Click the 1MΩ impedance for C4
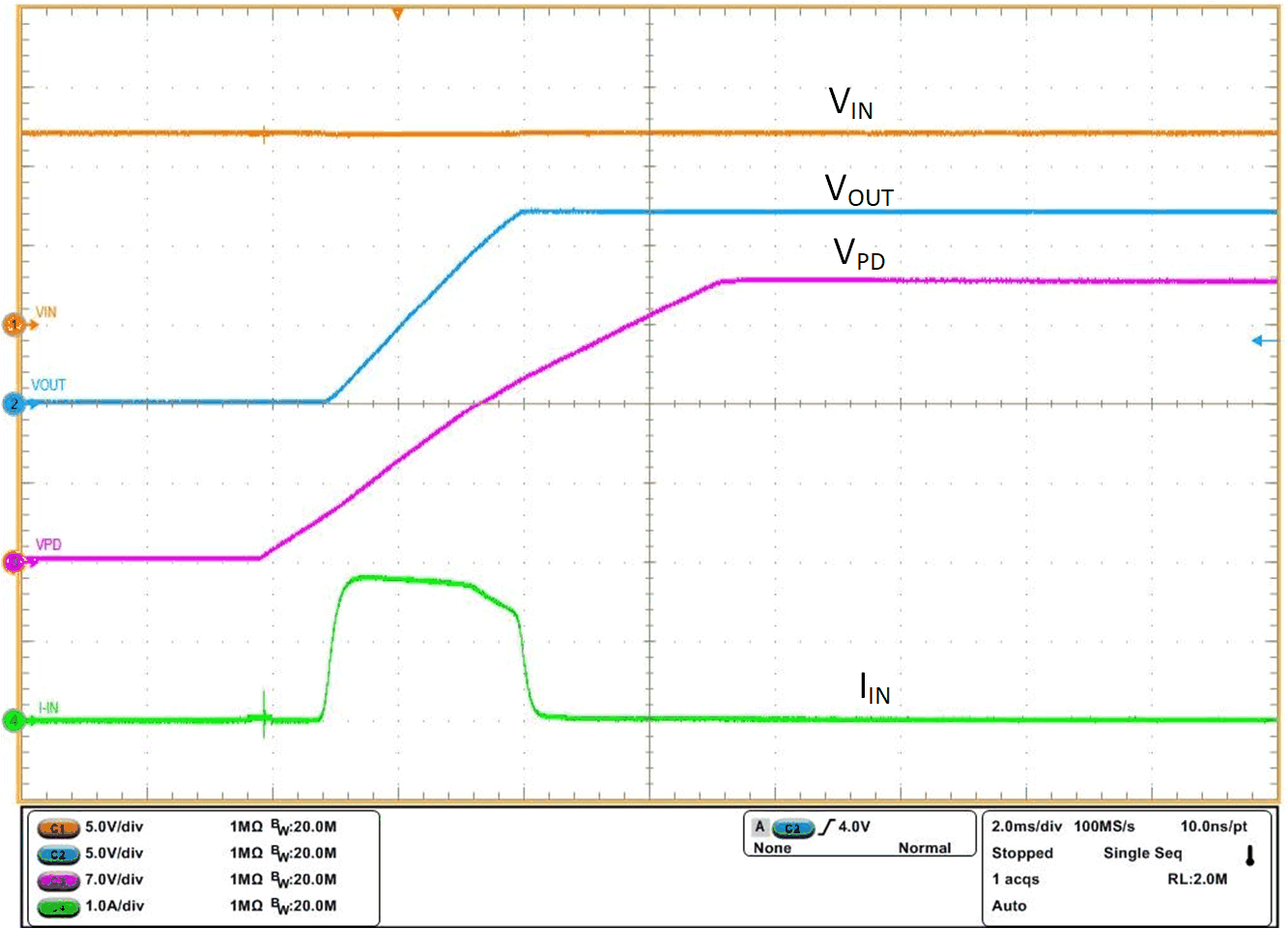Viewport: 1288px width, 929px height. tap(246, 906)
